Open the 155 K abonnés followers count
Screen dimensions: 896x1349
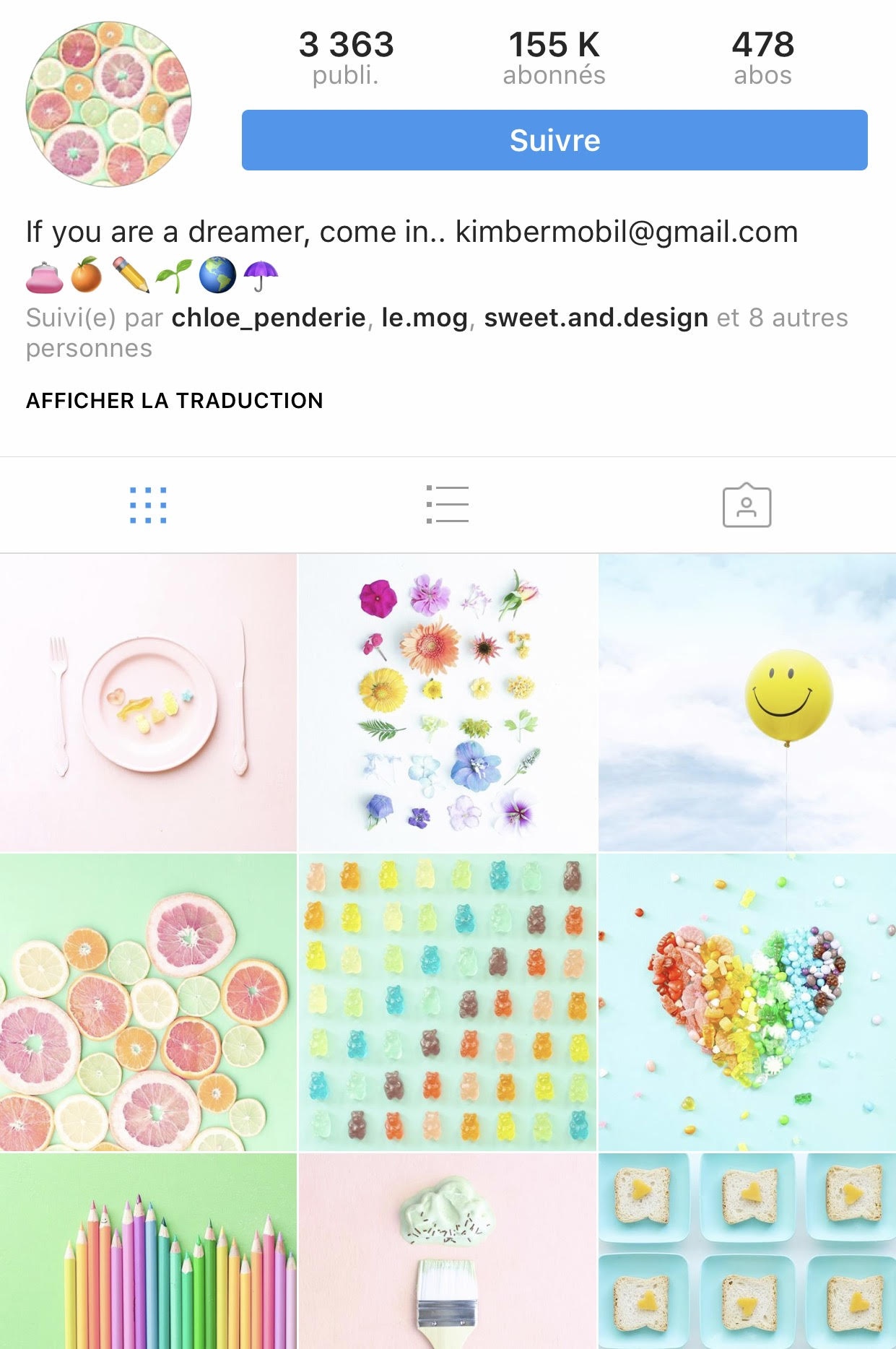click(554, 58)
